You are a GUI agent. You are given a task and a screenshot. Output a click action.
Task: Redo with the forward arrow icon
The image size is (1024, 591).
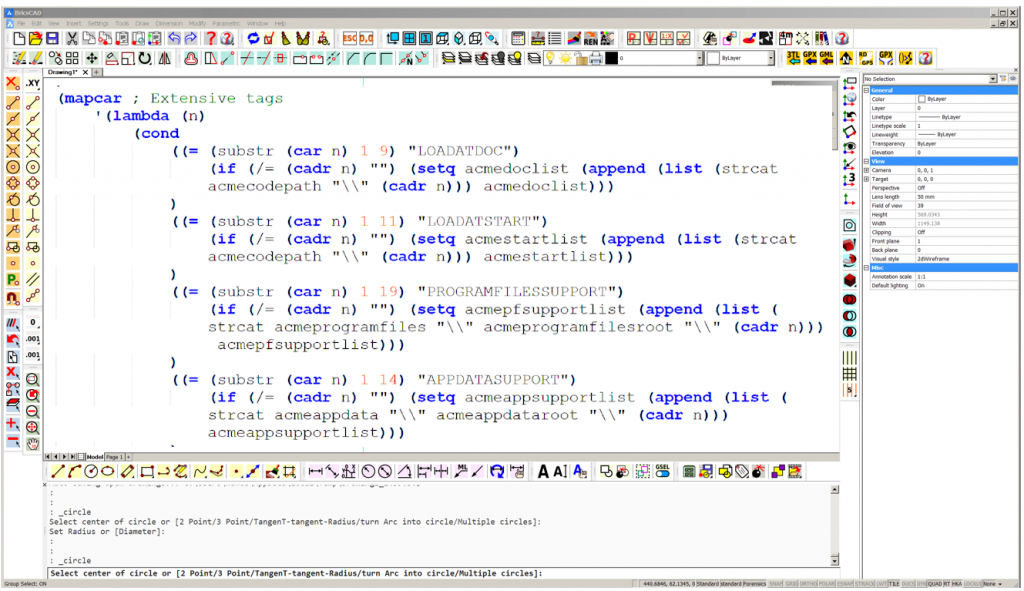point(191,39)
